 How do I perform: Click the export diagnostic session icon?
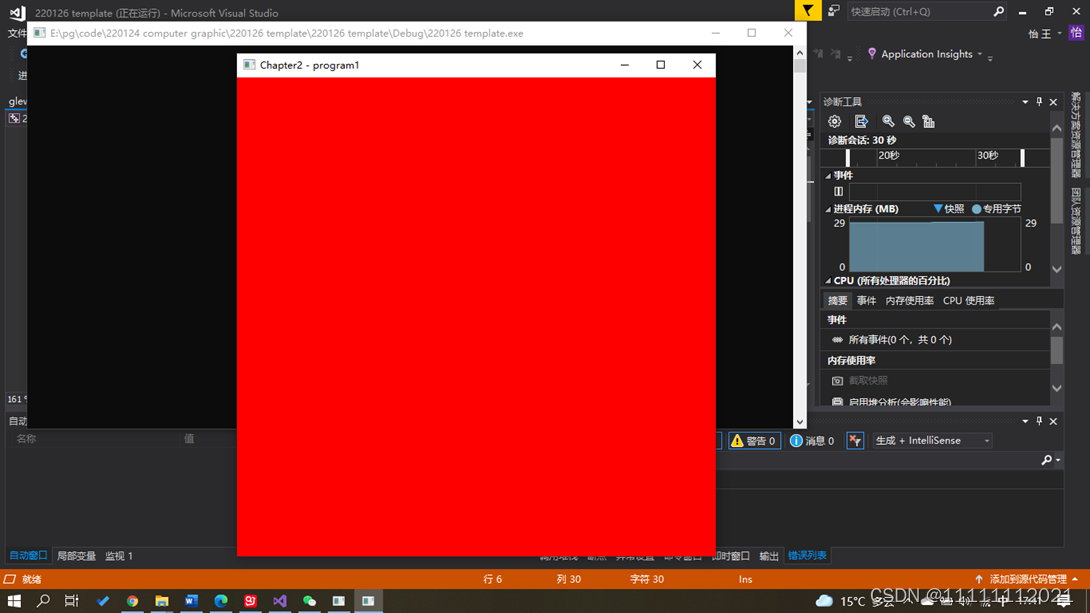tap(861, 122)
